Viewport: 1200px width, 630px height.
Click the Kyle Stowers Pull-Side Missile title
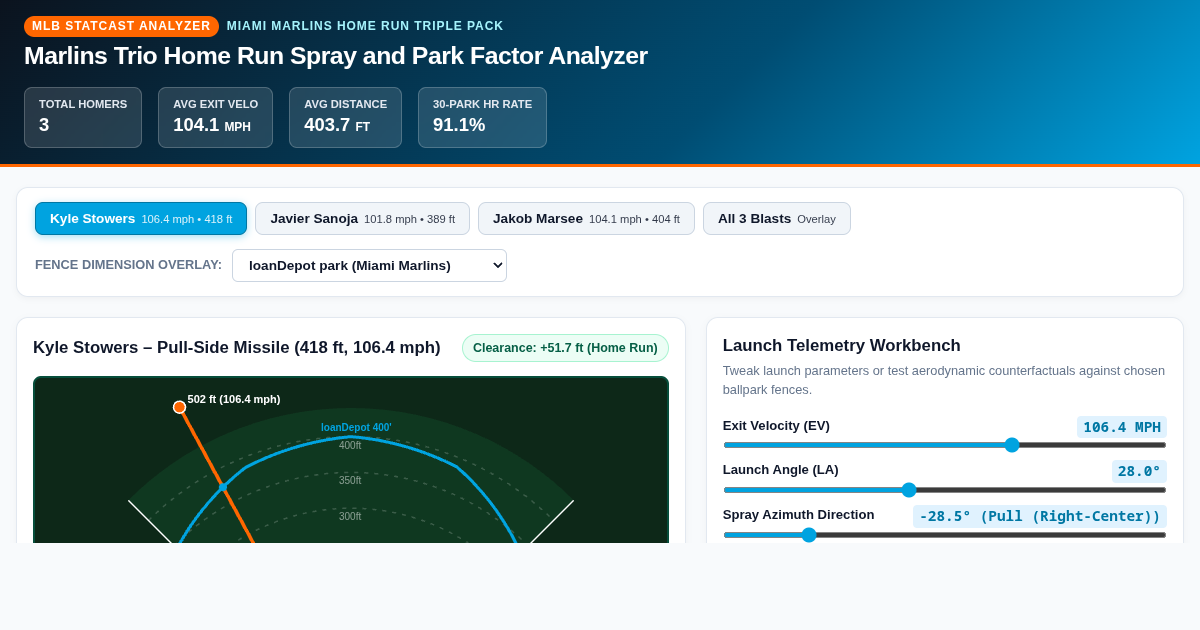(x=237, y=348)
